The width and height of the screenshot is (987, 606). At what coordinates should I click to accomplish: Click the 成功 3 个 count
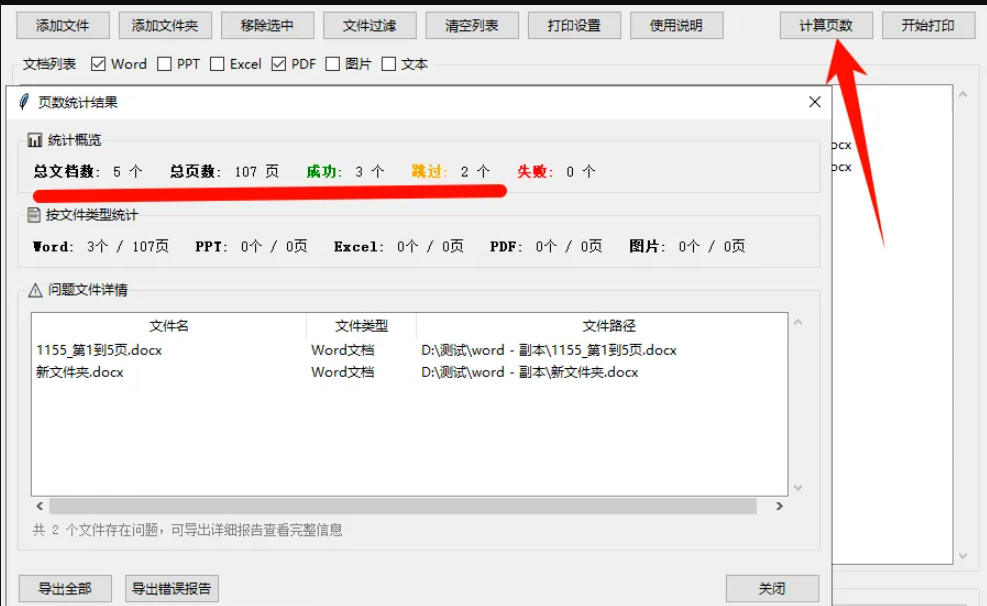click(345, 172)
